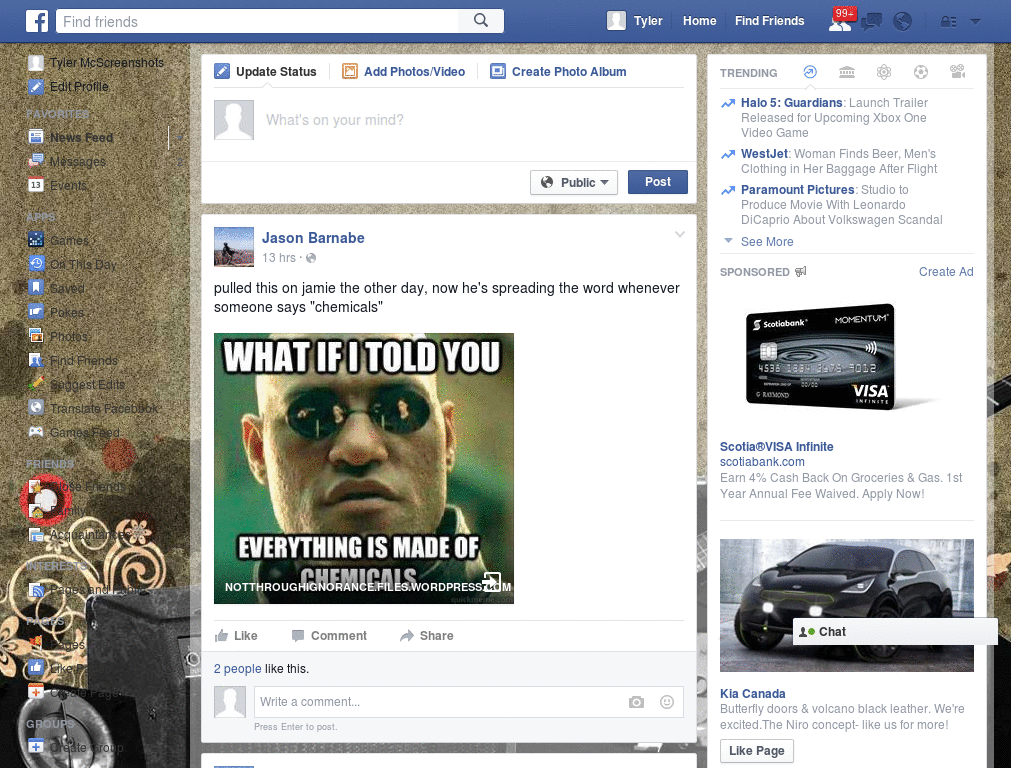Open the Public audience selector dropdown
Viewport: 1024px width, 768px height.
[573, 182]
